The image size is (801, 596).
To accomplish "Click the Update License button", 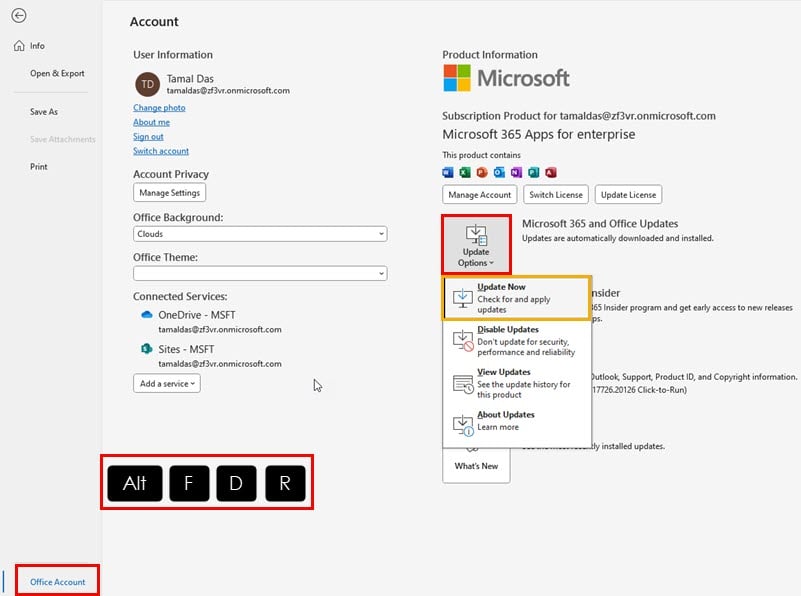I will (628, 195).
